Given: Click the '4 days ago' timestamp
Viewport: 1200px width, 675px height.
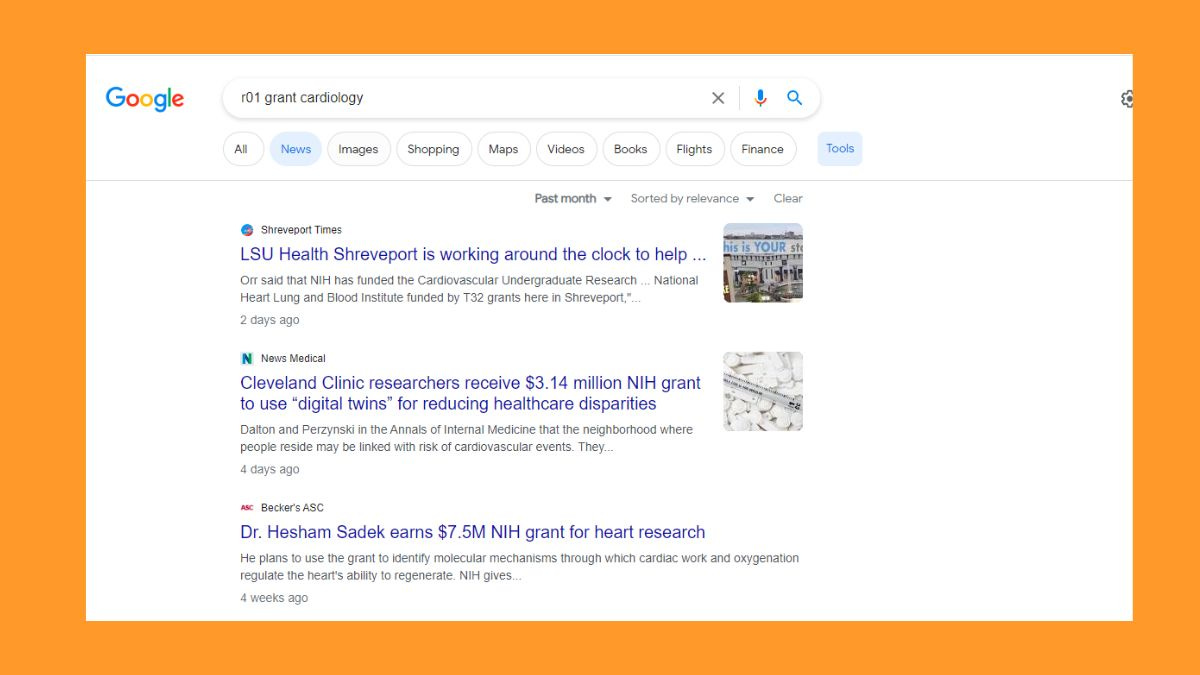Looking at the screenshot, I should point(270,469).
